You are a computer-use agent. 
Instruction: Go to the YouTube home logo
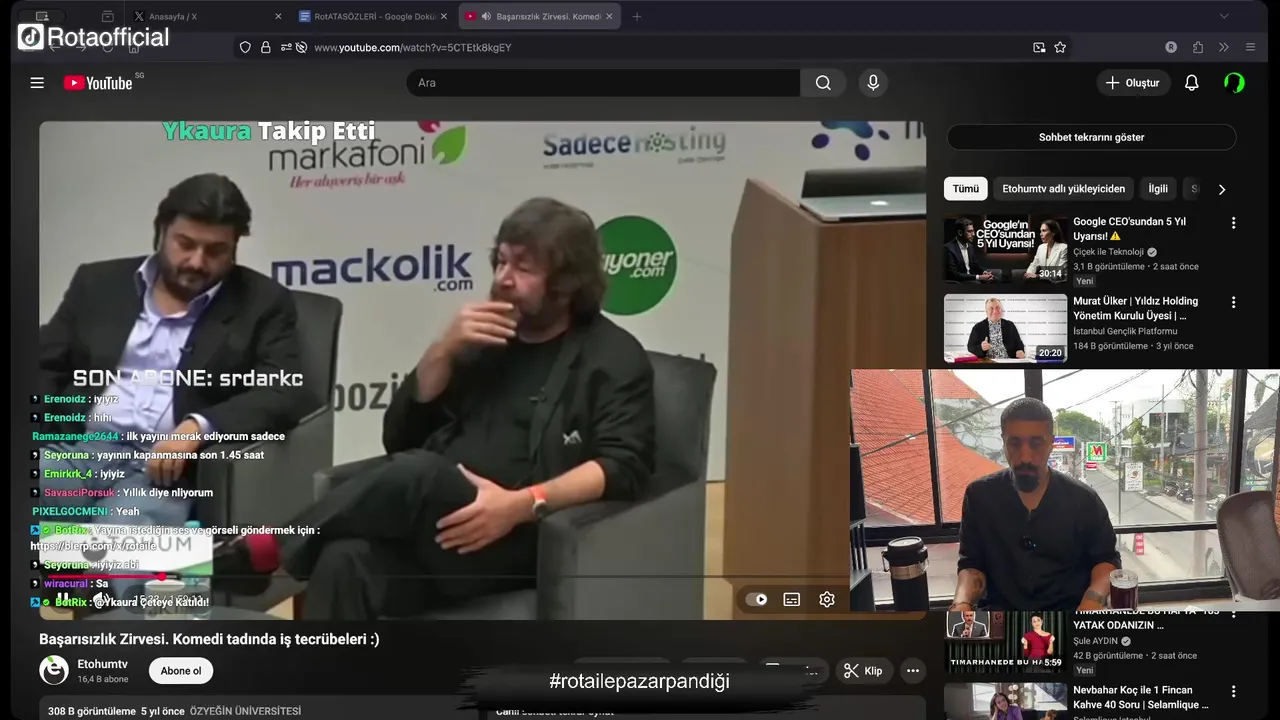click(98, 83)
